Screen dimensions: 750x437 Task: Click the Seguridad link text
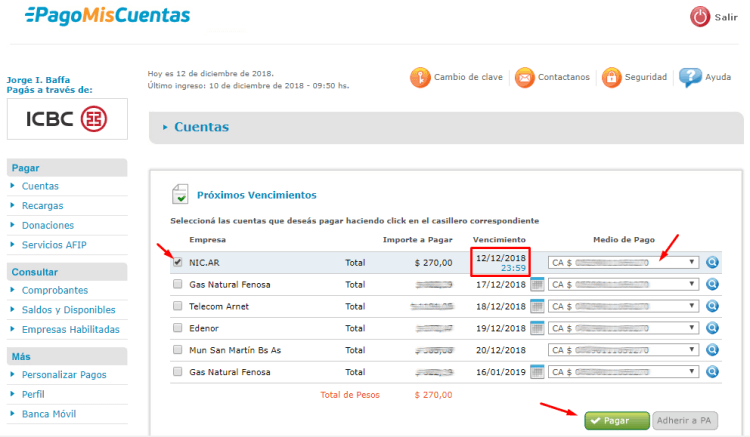645,77
